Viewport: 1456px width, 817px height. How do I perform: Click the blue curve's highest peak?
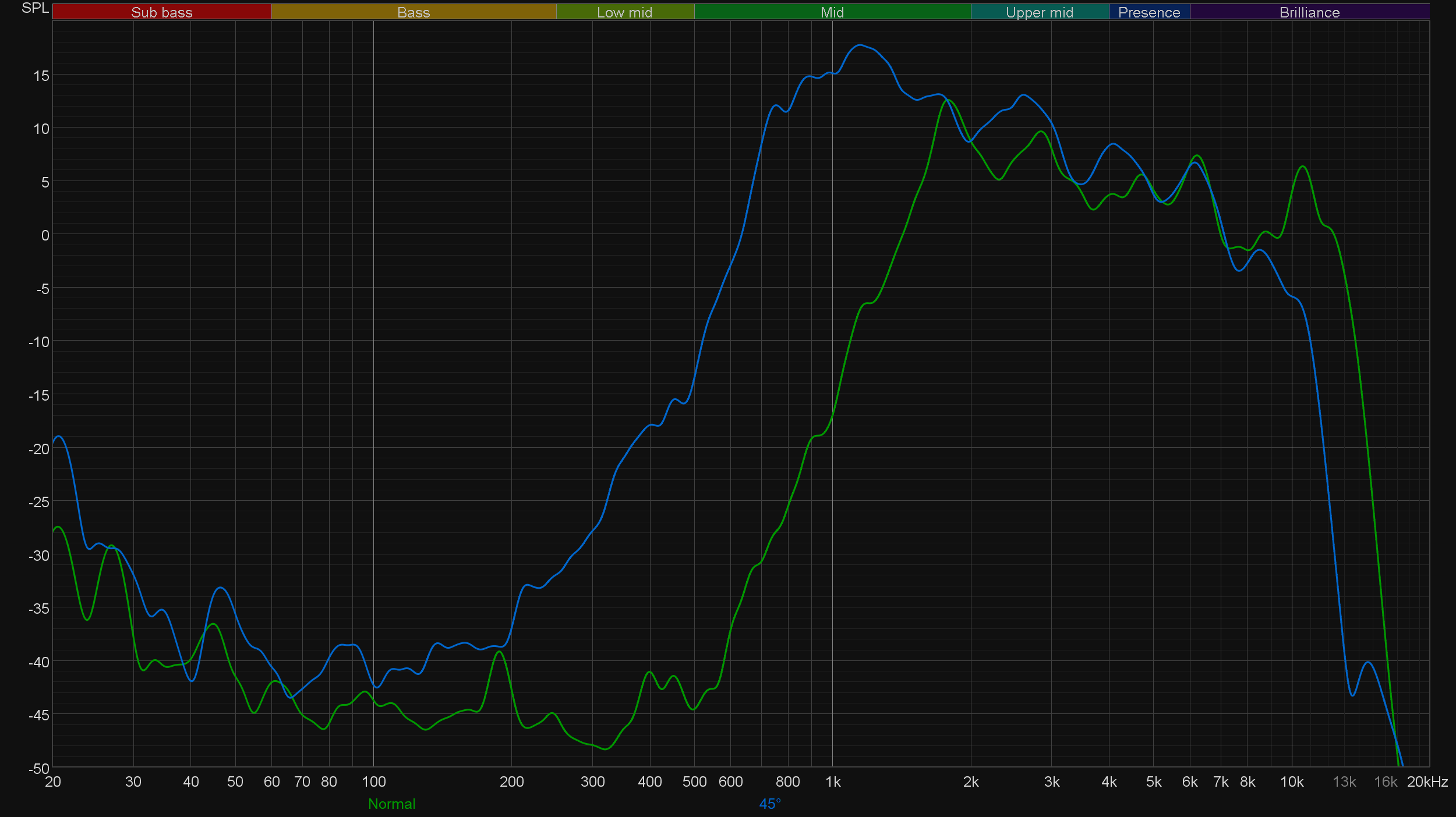click(860, 45)
